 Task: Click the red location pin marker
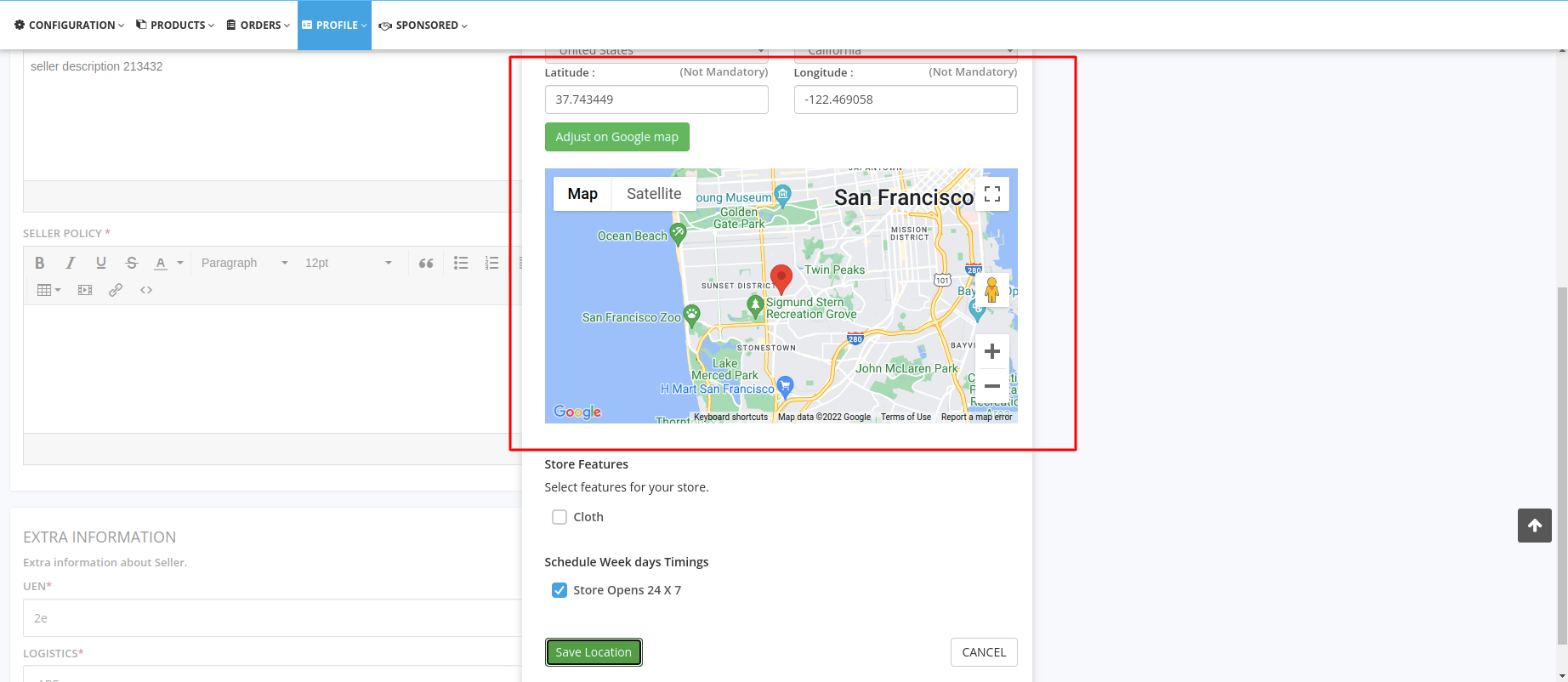[781, 279]
